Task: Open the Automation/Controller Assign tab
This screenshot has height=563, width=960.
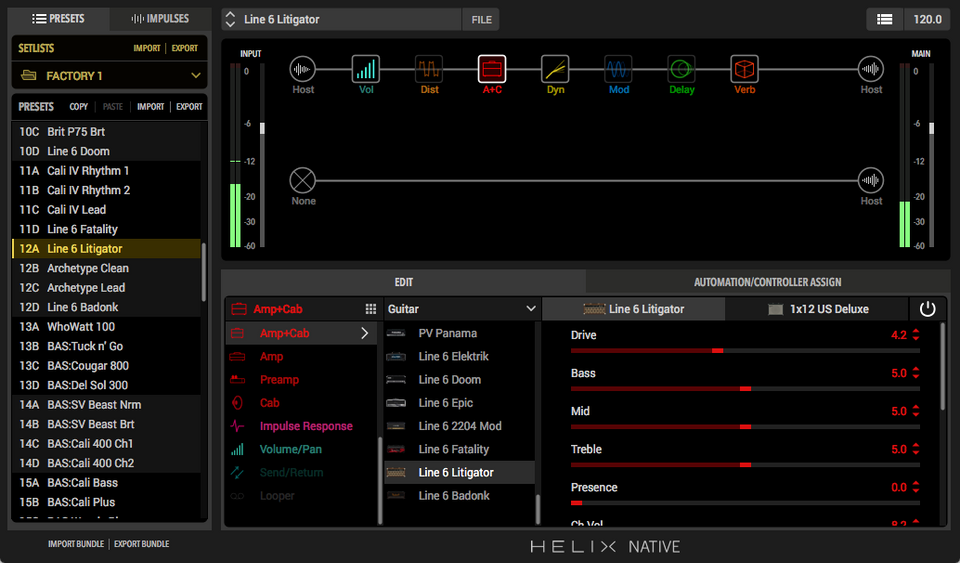Action: tap(768, 282)
